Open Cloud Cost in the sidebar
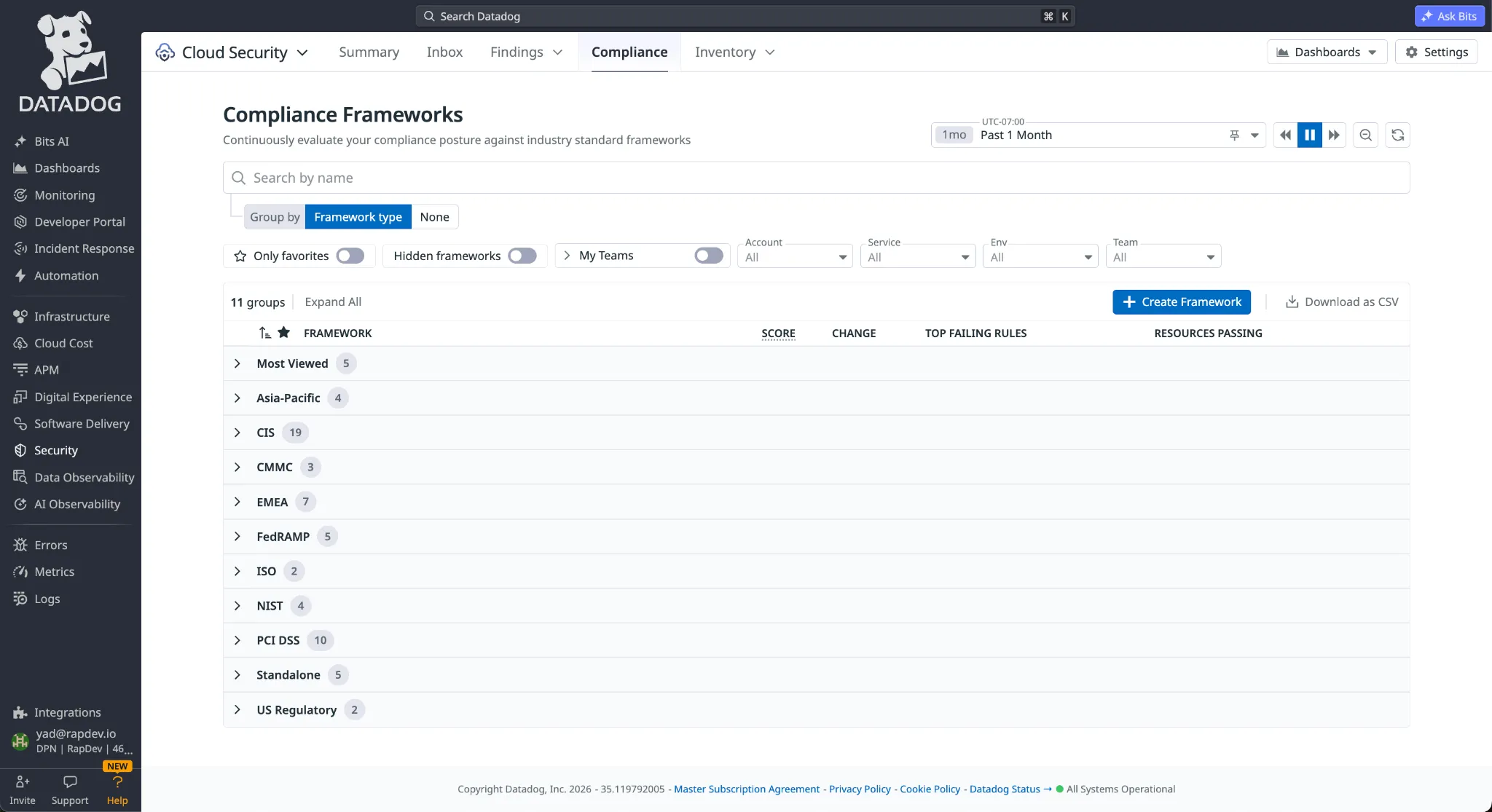 point(52,343)
